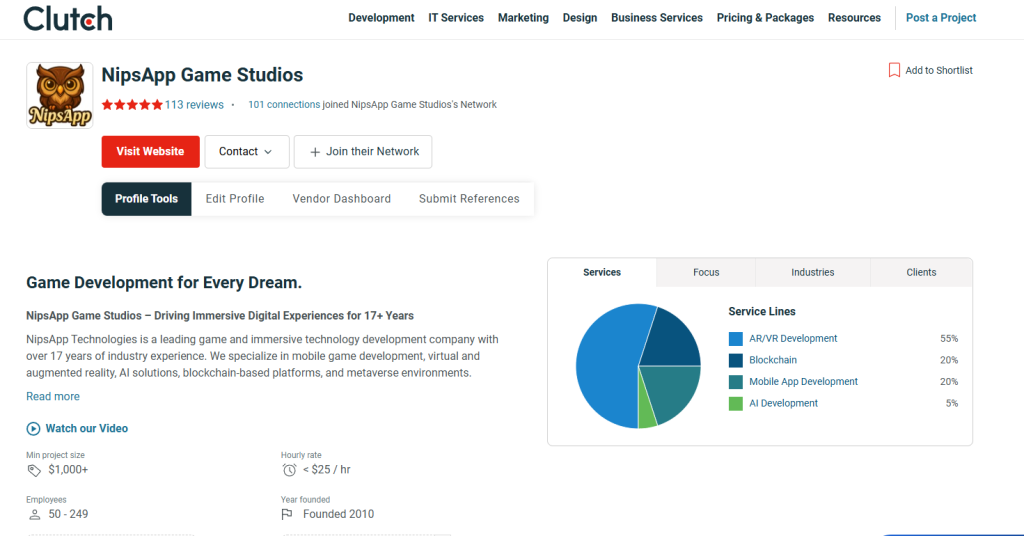The image size is (1024, 536).
Task: Open the Business Services menu
Action: point(657,18)
